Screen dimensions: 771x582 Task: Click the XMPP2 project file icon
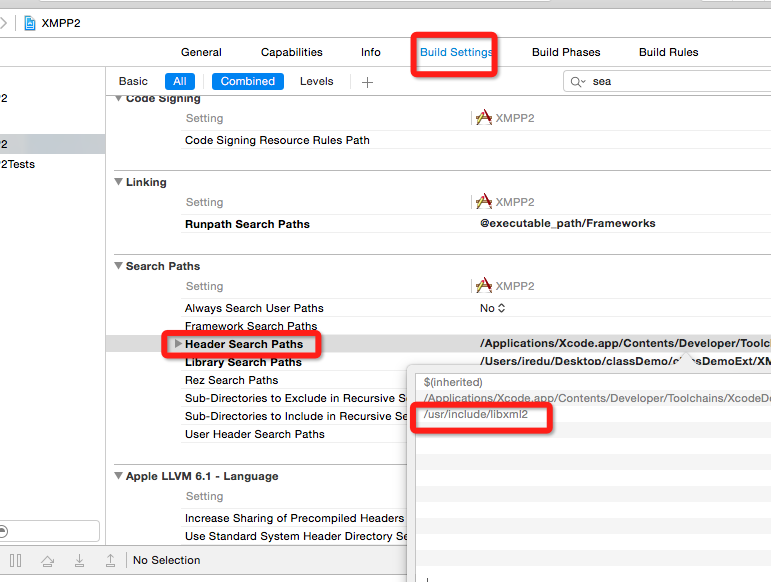click(30, 23)
